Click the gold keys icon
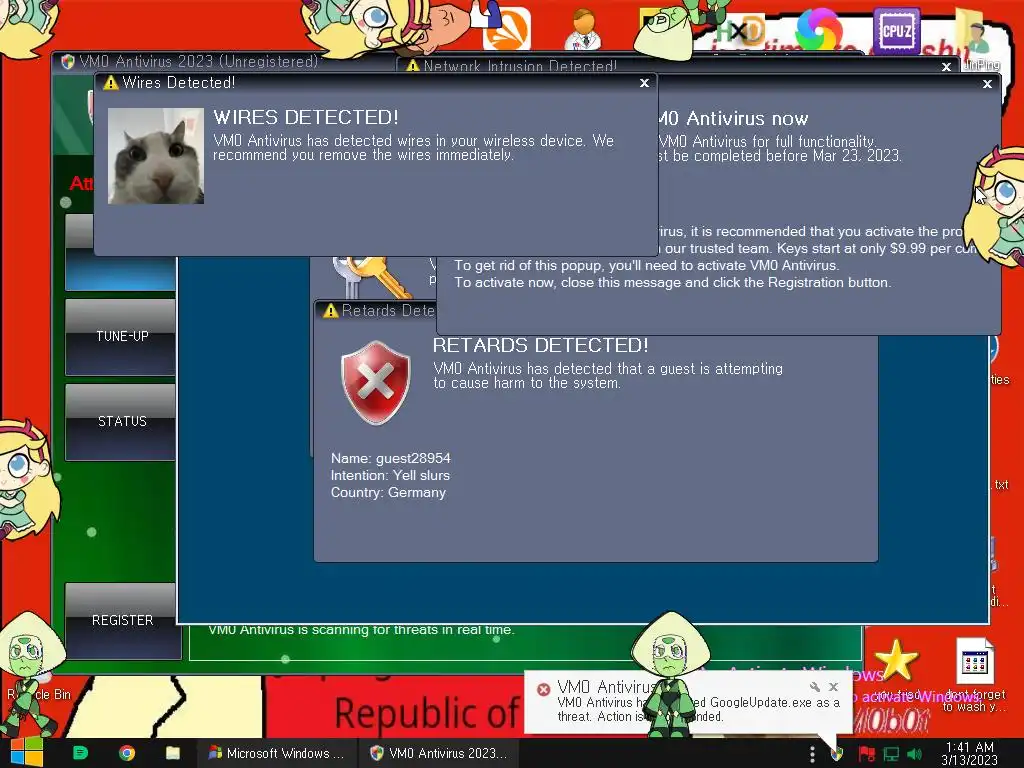Screen dimensions: 1024x768 [x=372, y=278]
